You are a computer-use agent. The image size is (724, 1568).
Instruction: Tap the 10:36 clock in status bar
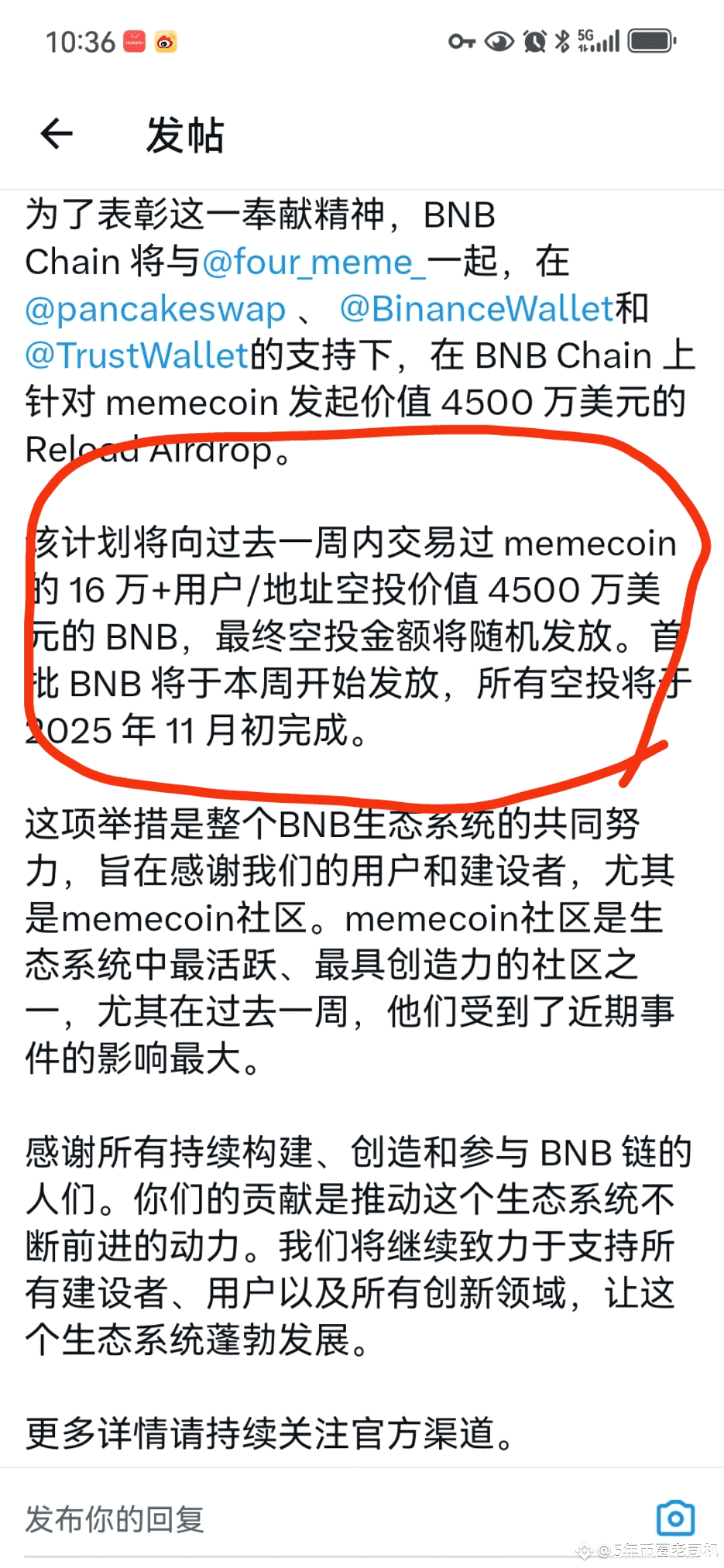[x=80, y=42]
